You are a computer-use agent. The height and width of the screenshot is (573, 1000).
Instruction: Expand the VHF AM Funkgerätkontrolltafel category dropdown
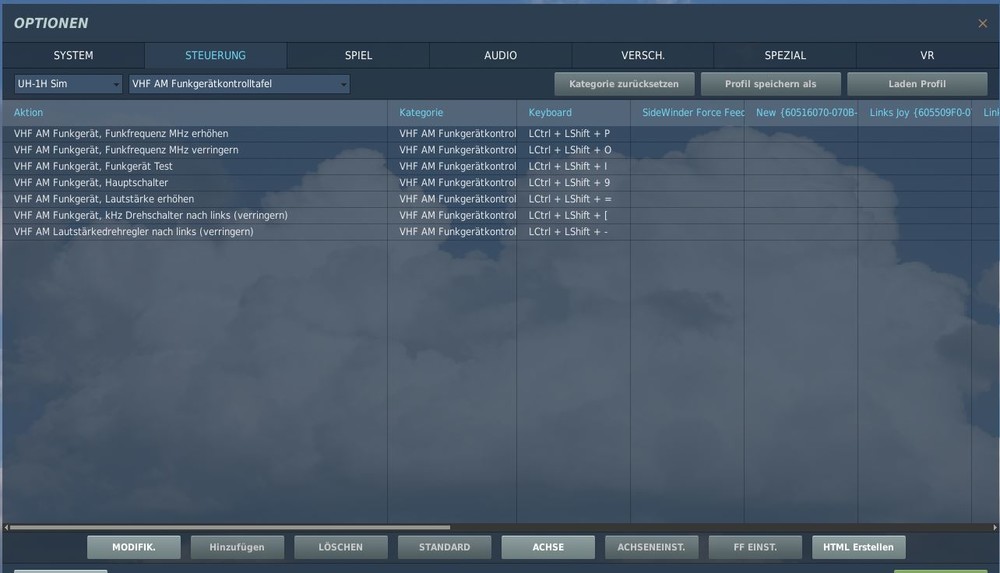(239, 84)
